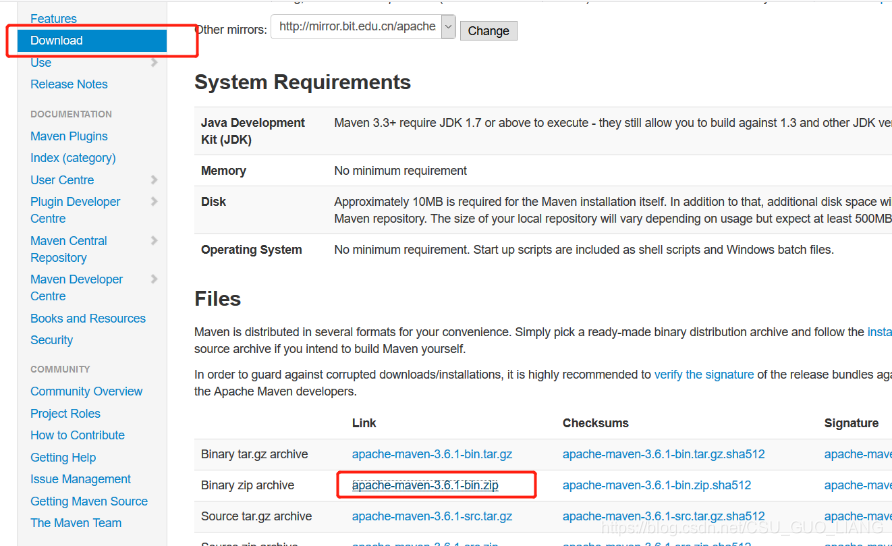Open apache-maven-3.6.1-bin.zip.sha512 checksum
The width and height of the screenshot is (892, 546).
pyautogui.click(x=656, y=485)
